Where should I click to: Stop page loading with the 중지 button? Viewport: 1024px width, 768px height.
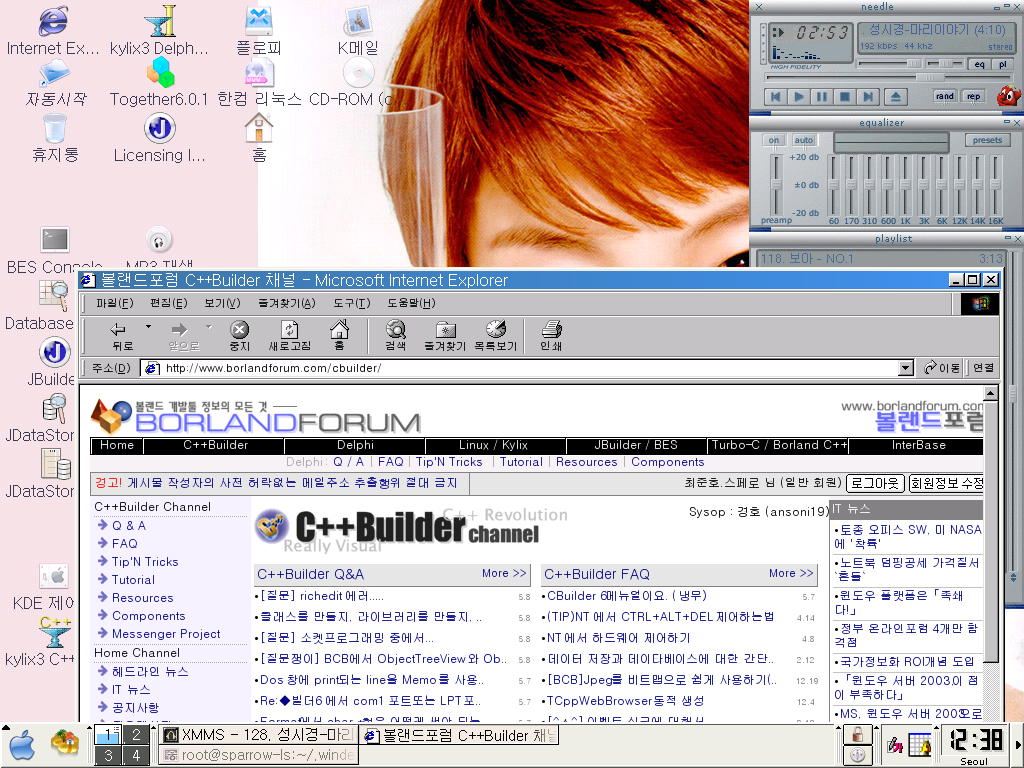(x=240, y=336)
